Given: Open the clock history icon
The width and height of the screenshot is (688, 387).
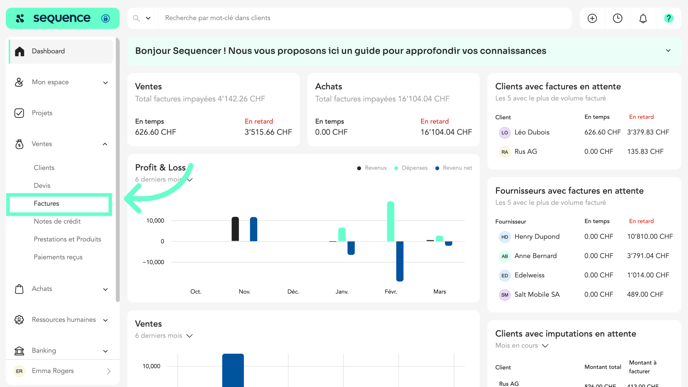Looking at the screenshot, I should pyautogui.click(x=617, y=18).
